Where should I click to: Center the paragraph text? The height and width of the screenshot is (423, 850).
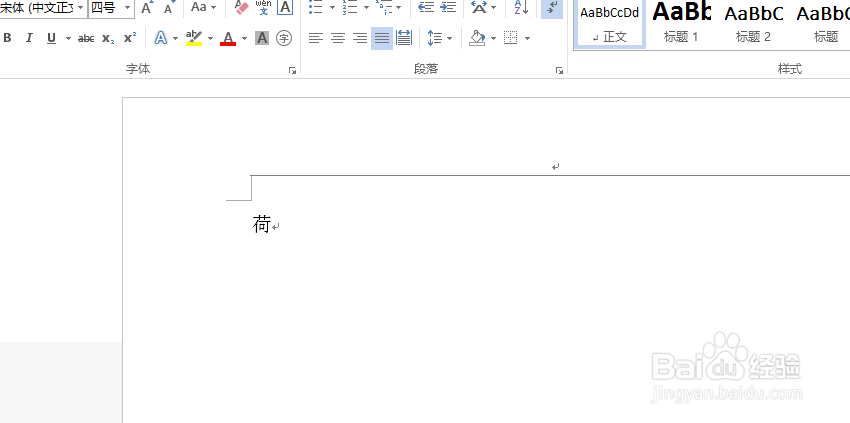click(x=338, y=38)
